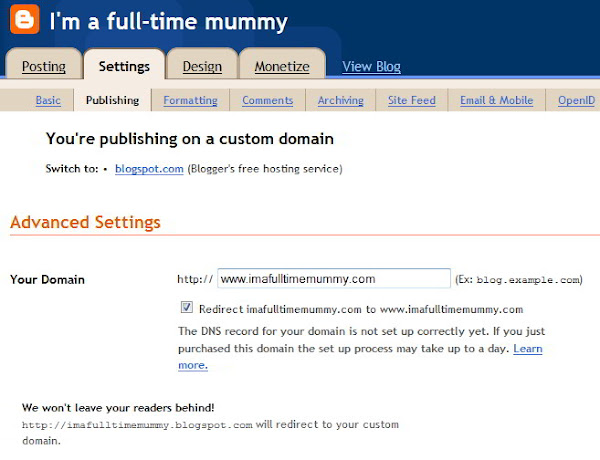The width and height of the screenshot is (600, 460).
Task: Open the Formatting settings sub-tab
Action: point(190,100)
